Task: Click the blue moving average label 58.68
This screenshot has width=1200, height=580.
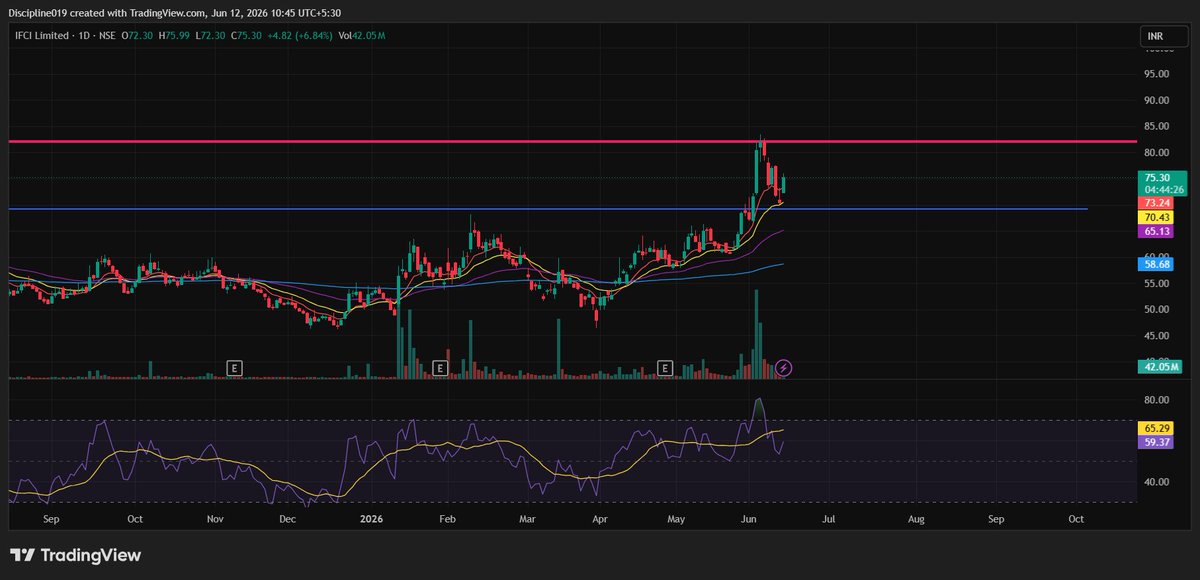Action: 1157,263
